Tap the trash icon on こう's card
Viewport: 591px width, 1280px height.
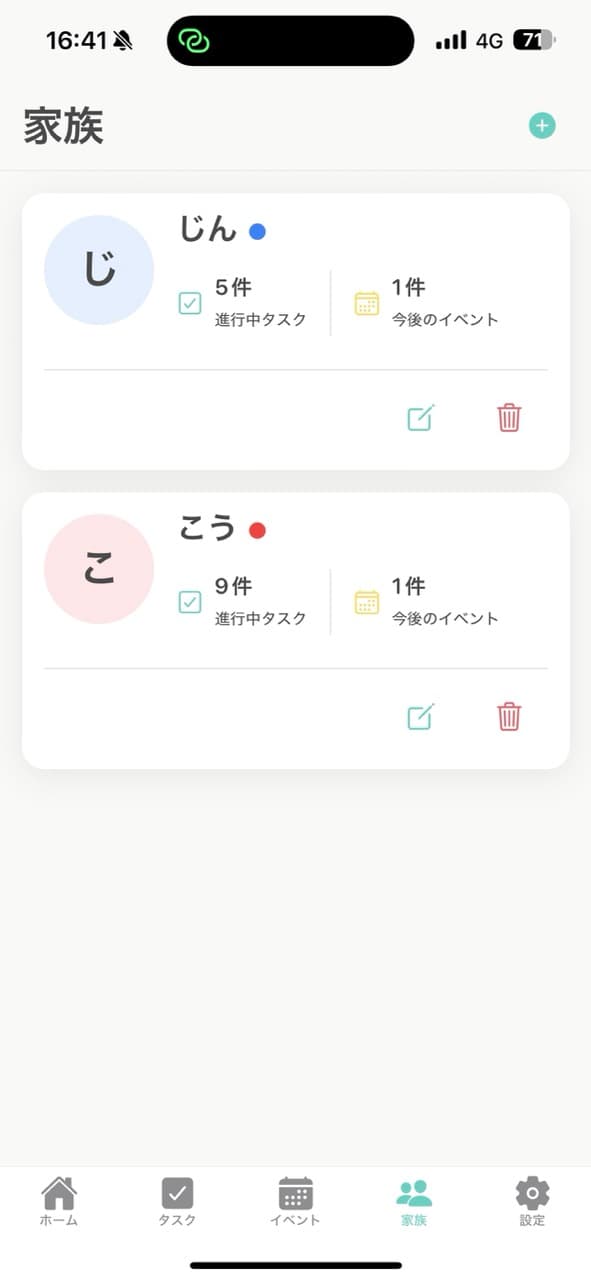pyautogui.click(x=508, y=717)
